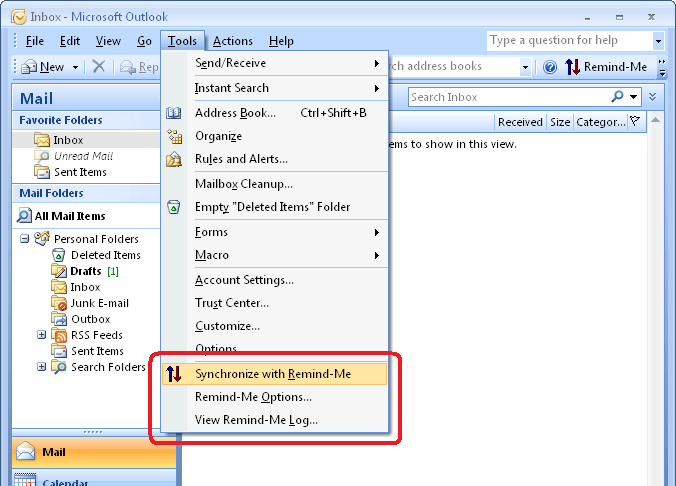Screen dimensions: 676x486
Task: Collapse the Personal Folders tree
Action: (x=25, y=238)
